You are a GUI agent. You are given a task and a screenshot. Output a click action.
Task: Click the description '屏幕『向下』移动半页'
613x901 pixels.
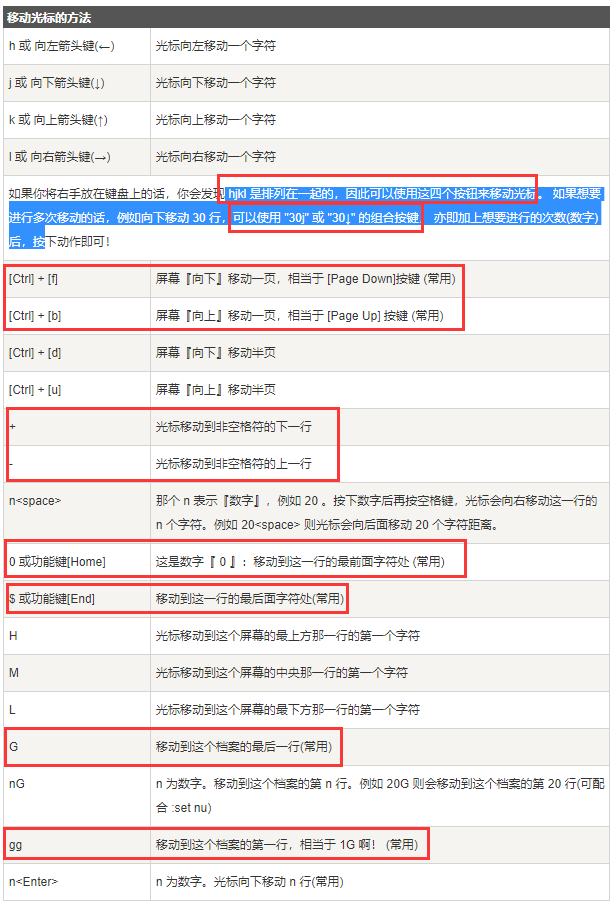coord(215,352)
